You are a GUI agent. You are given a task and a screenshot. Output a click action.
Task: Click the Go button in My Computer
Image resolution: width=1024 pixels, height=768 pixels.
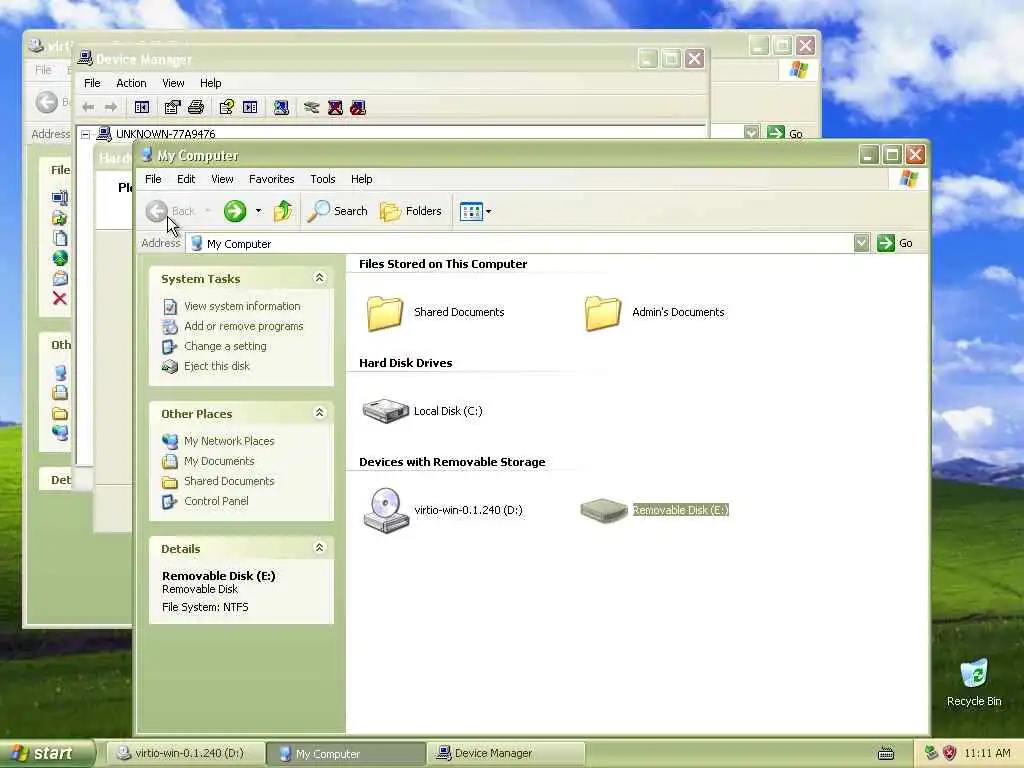[895, 243]
